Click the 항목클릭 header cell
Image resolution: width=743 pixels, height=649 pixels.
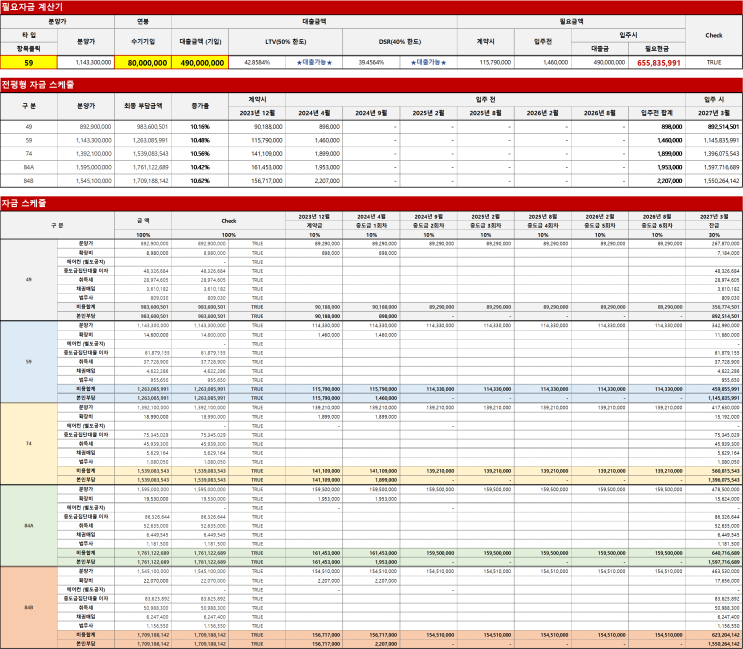[x=29, y=48]
